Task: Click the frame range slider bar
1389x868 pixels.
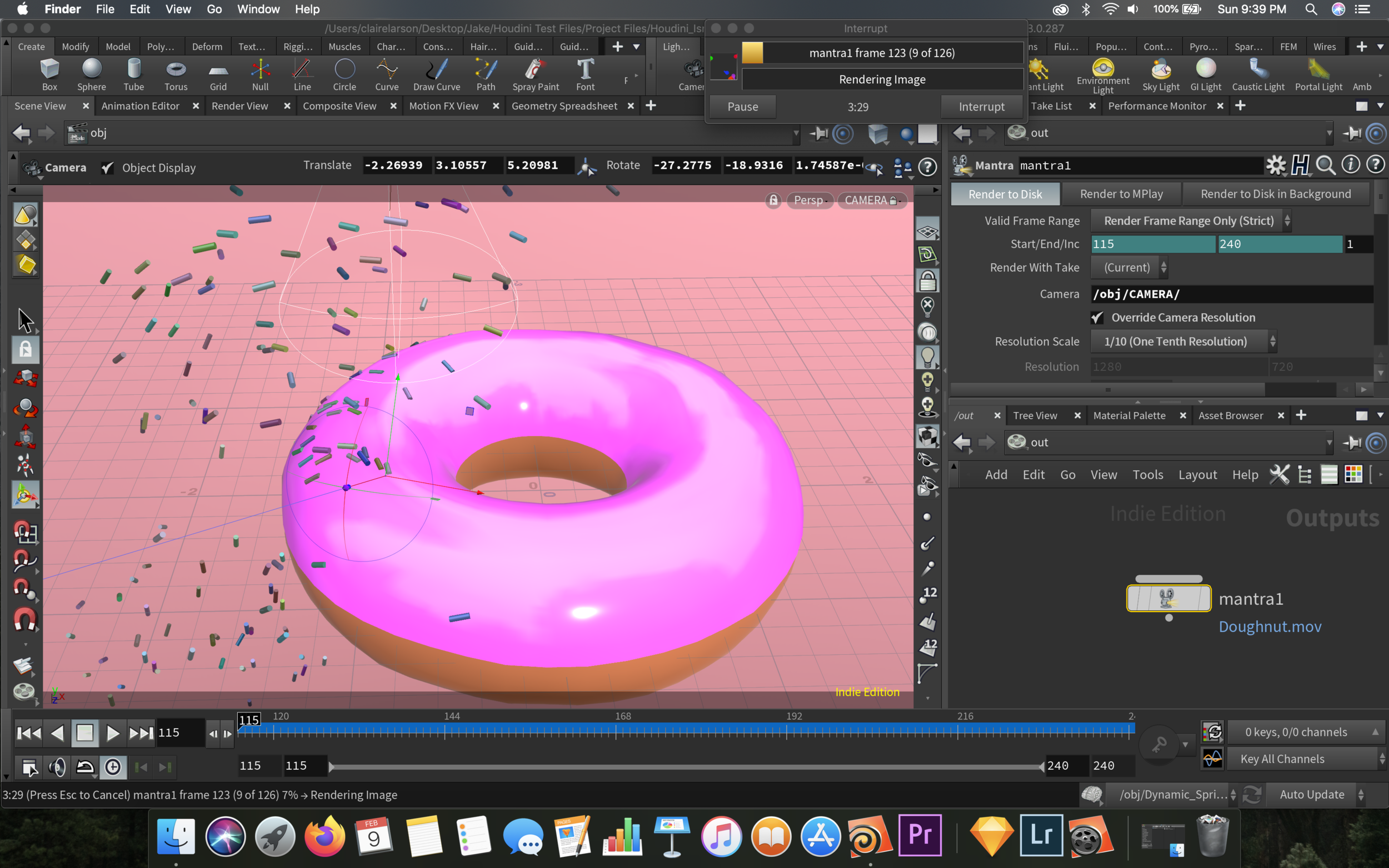Action: tap(686, 766)
